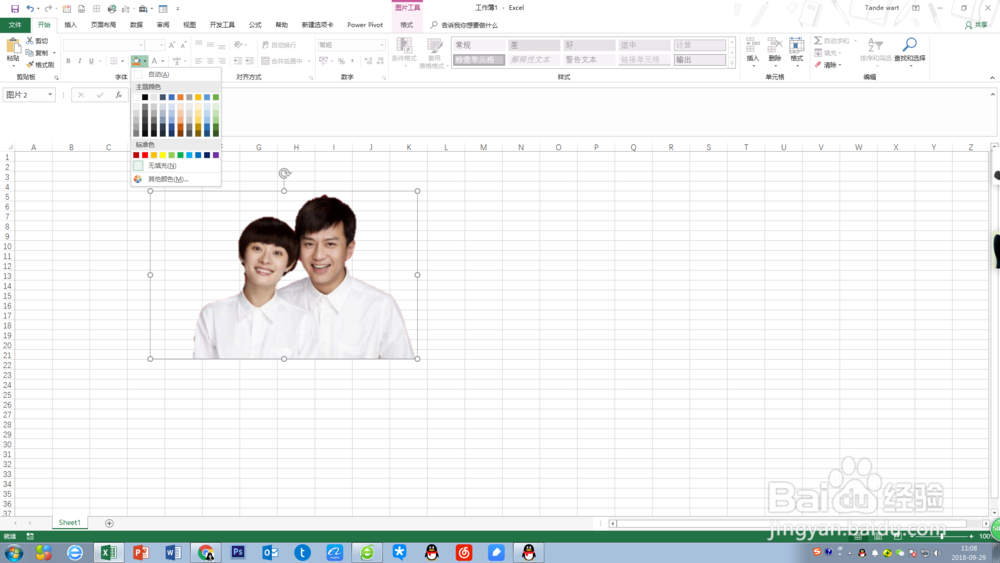Click the Format cells (格式) icon
The image size is (1000, 563).
(797, 45)
